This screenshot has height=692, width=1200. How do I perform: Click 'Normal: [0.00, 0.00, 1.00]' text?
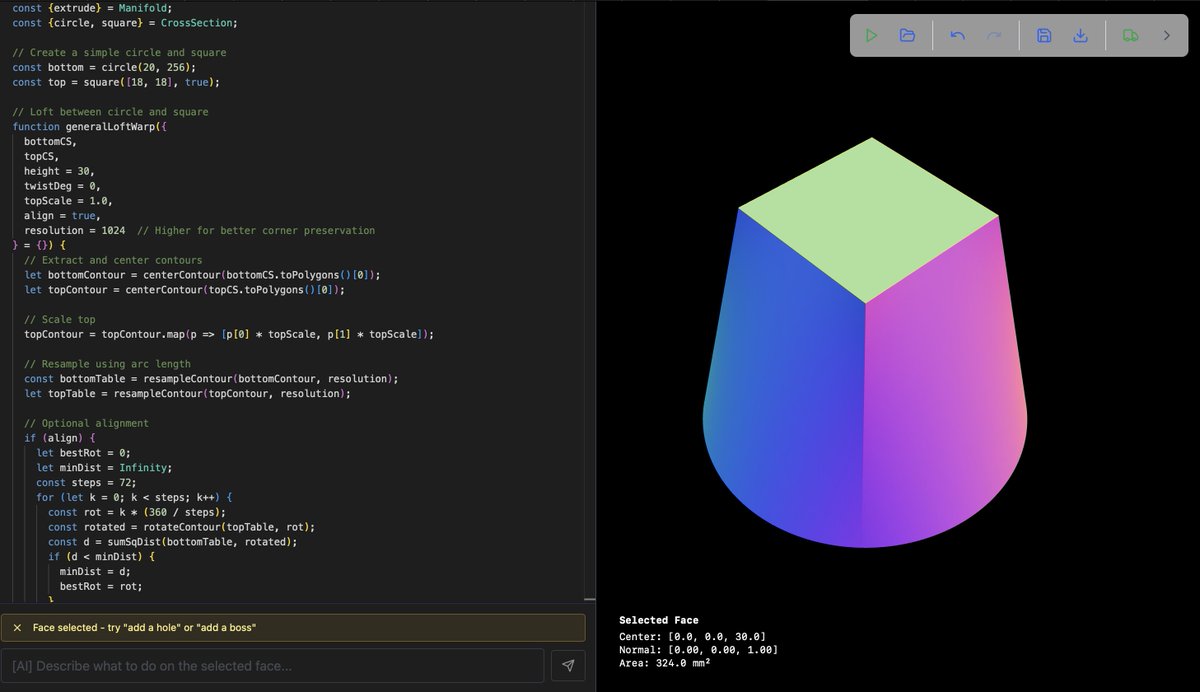point(698,650)
